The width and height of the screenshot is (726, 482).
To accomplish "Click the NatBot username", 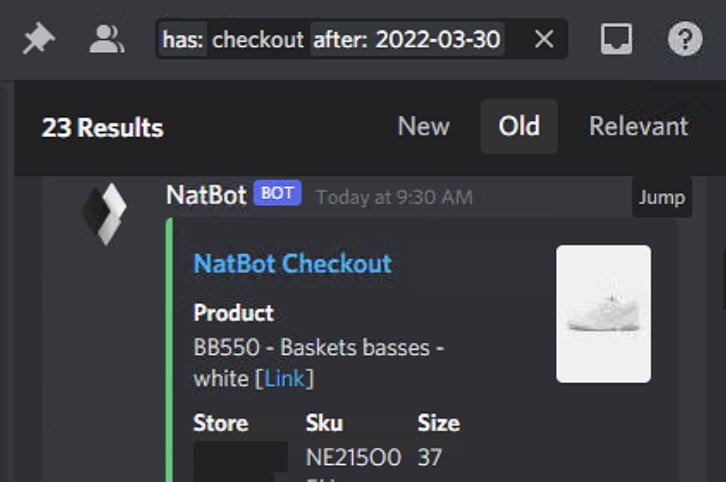I will point(206,195).
